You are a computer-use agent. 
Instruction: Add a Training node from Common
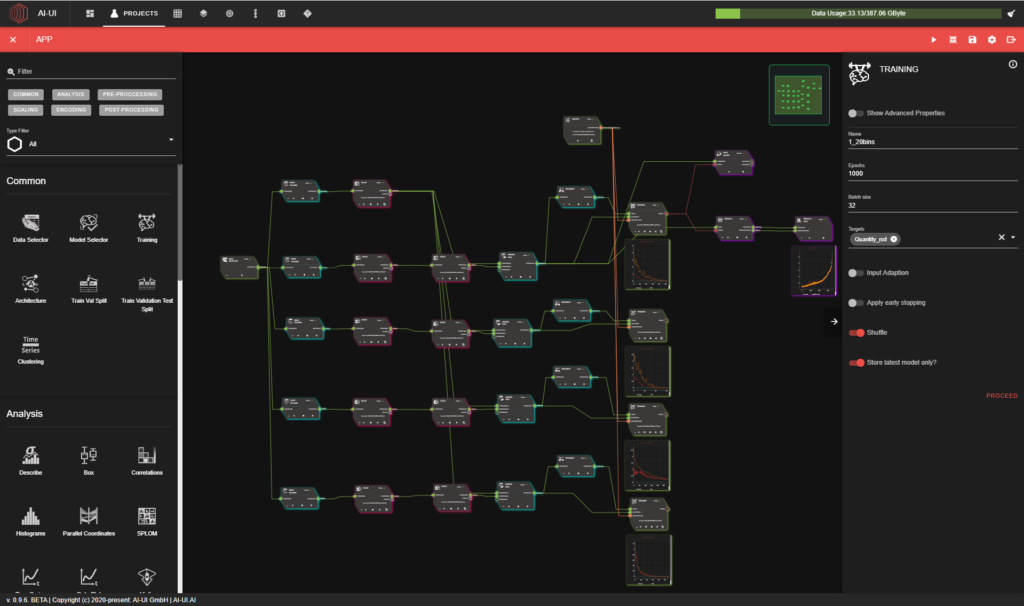point(147,228)
